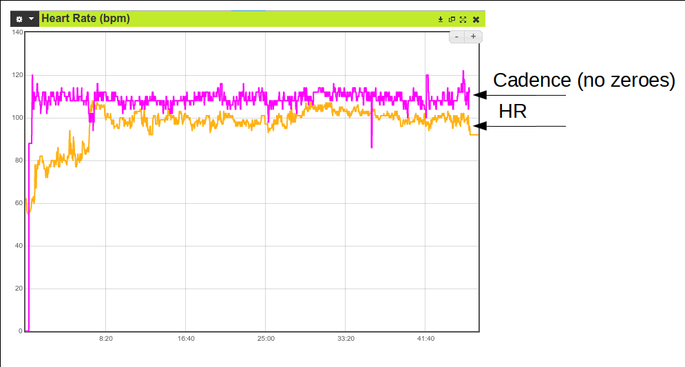Expand the dropdown arrow beside the gear

(x=31, y=19)
